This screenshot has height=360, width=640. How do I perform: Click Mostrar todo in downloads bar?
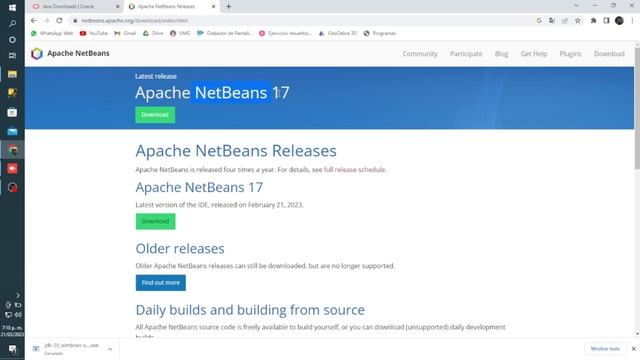pos(605,349)
